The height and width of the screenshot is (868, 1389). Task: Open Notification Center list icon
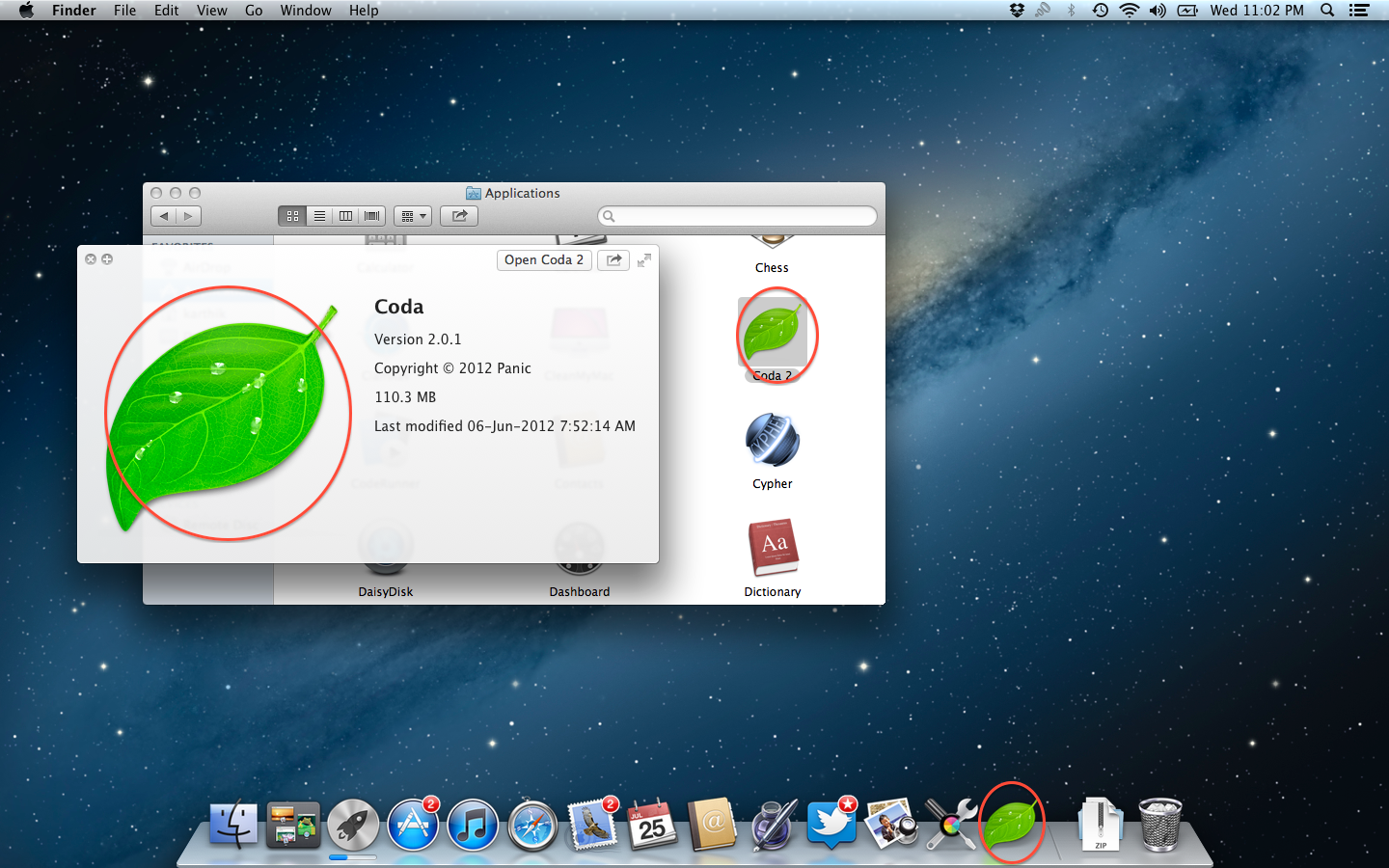1359,11
